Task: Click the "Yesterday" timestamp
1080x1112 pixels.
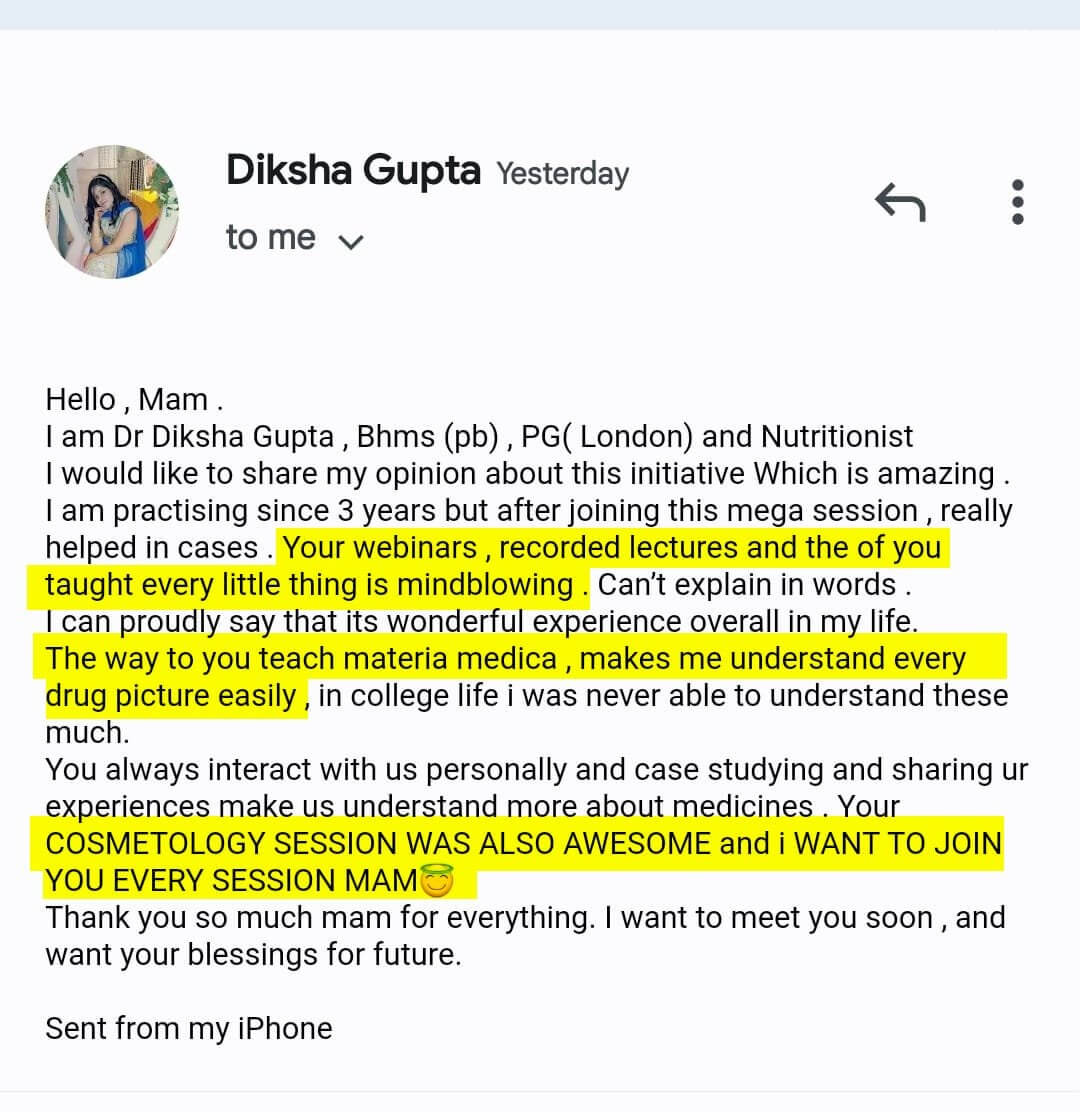Action: tap(563, 174)
